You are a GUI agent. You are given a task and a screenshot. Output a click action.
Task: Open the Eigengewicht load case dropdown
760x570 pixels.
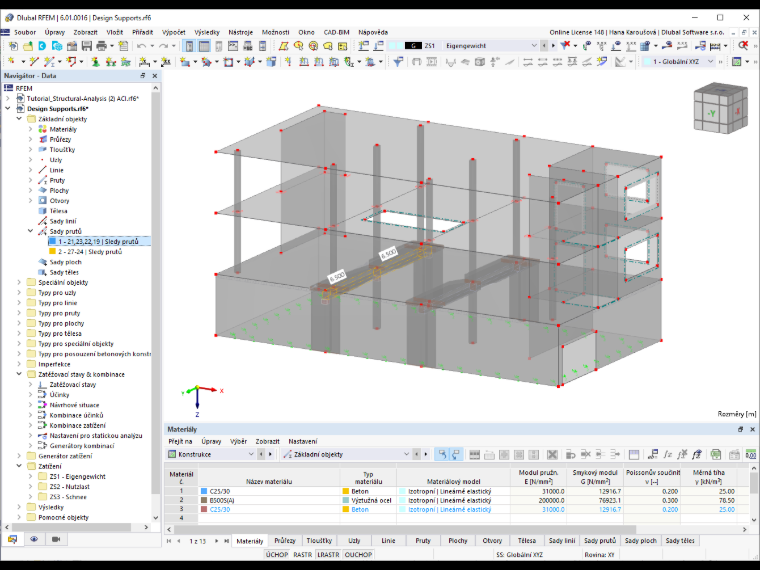pos(534,46)
